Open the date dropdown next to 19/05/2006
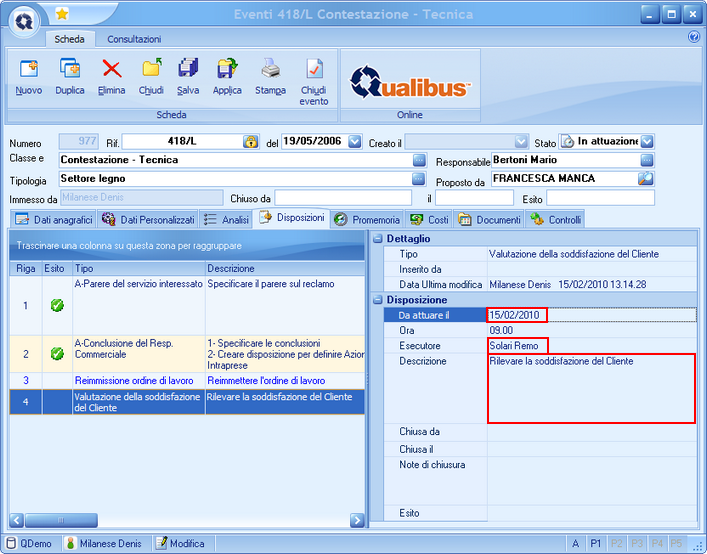 pos(355,142)
